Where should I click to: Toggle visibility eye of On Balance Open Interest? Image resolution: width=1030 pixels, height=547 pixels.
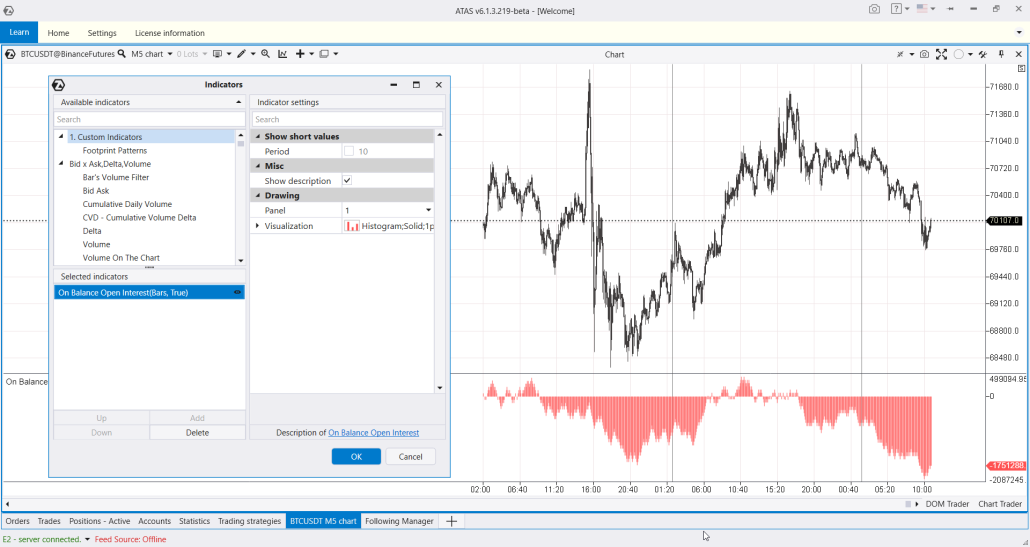tap(237, 292)
